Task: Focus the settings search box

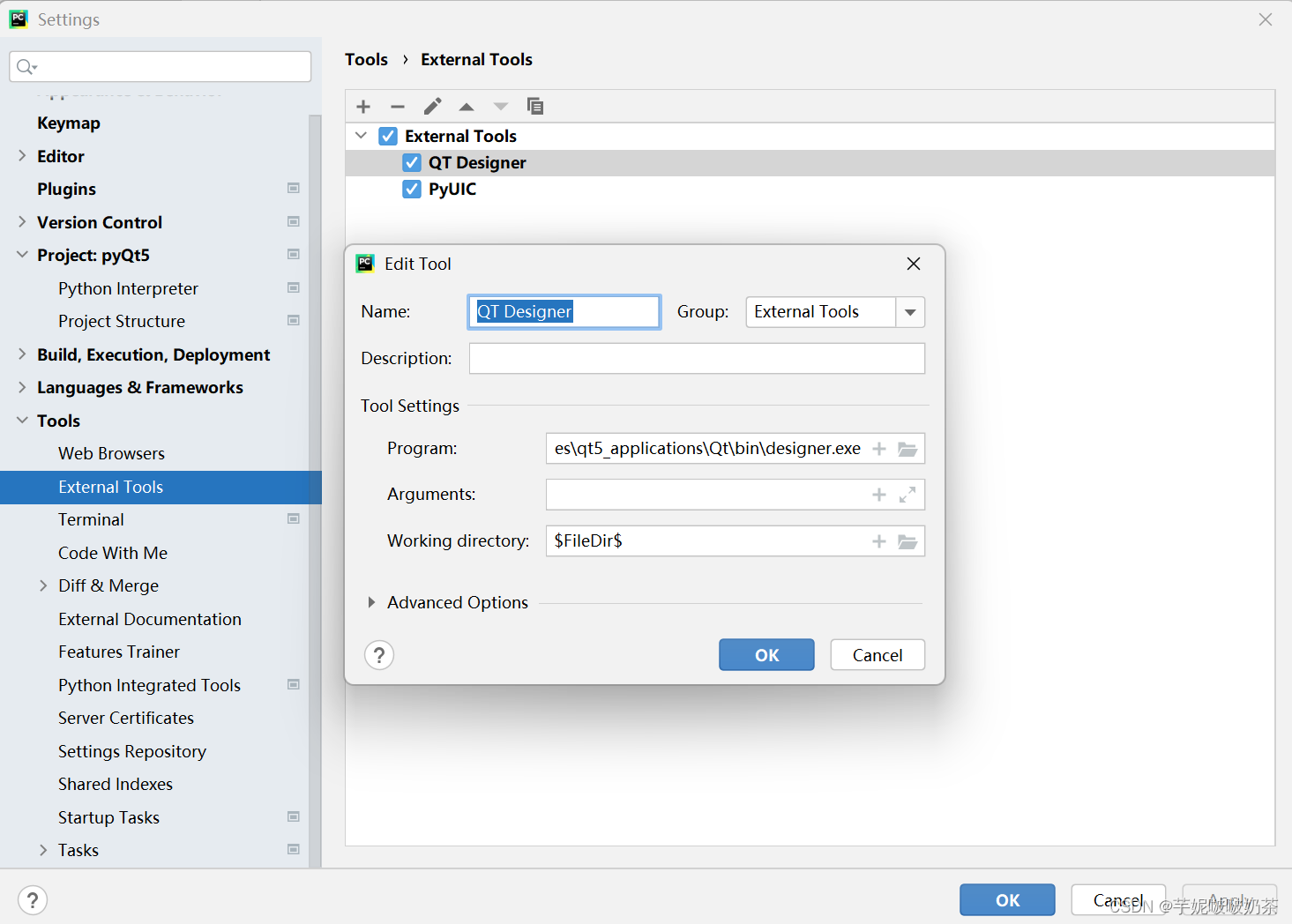Action: (161, 67)
